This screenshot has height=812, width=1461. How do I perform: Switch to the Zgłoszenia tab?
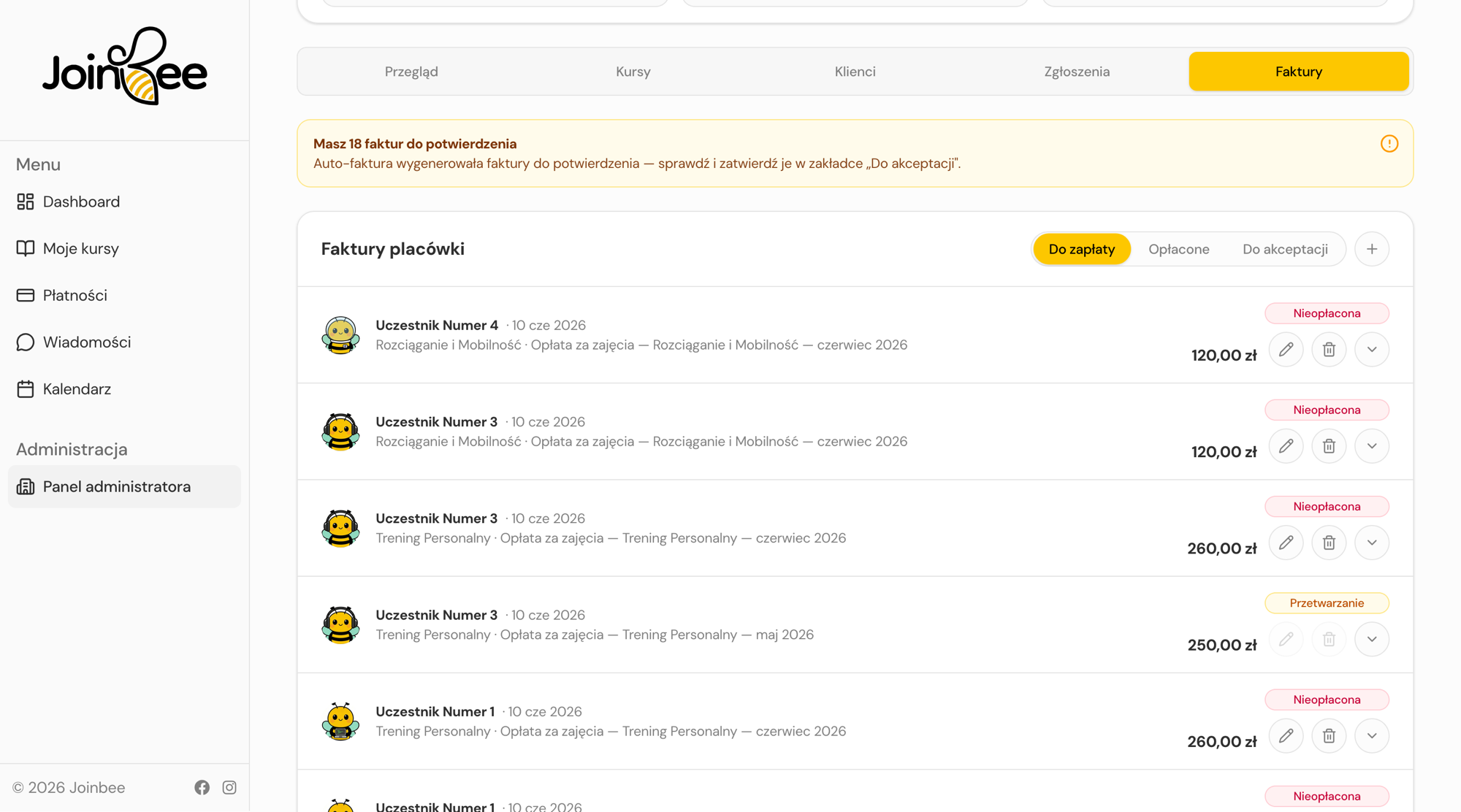tap(1077, 72)
